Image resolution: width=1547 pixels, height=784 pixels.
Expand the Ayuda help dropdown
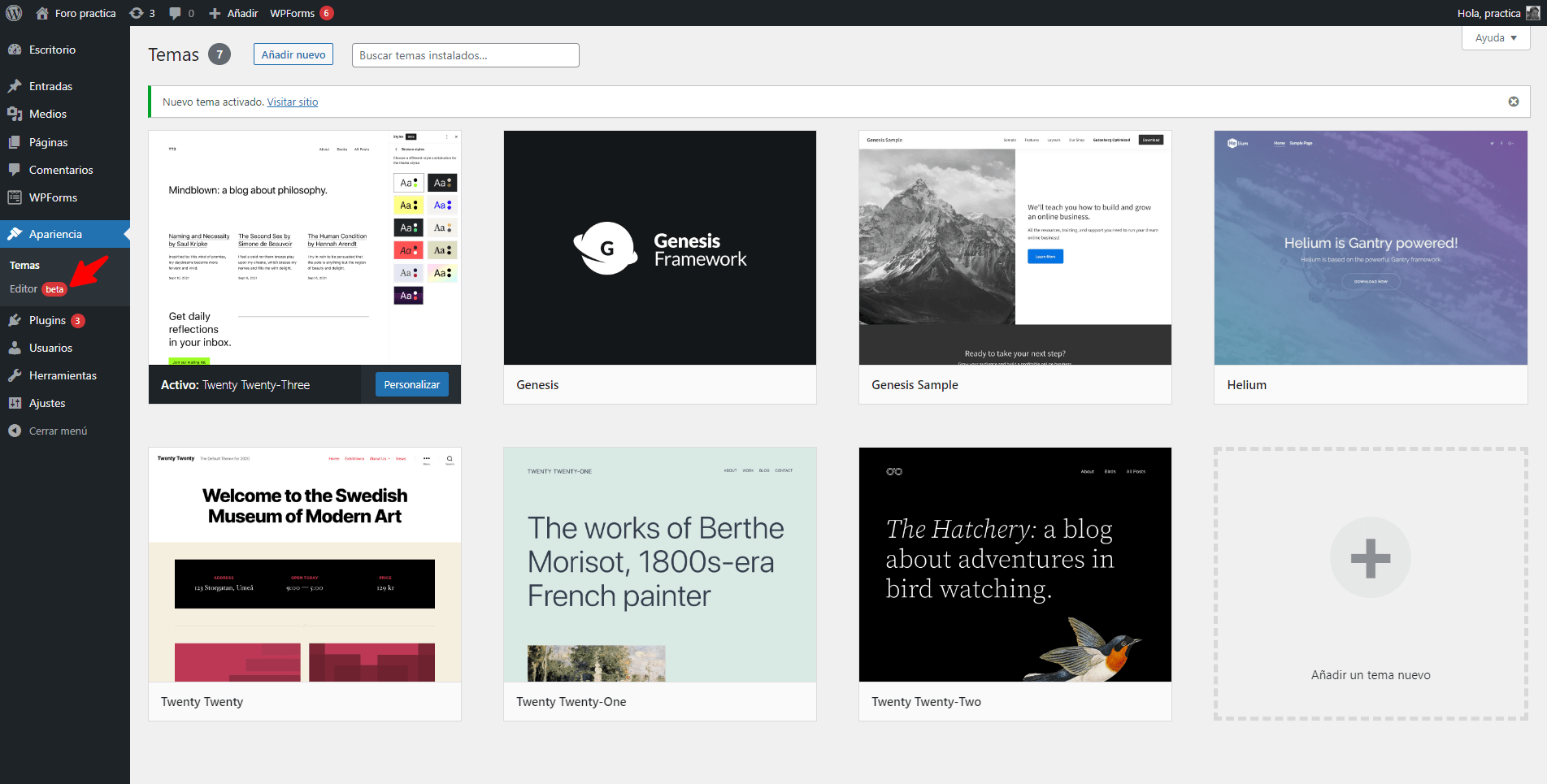pos(1496,38)
